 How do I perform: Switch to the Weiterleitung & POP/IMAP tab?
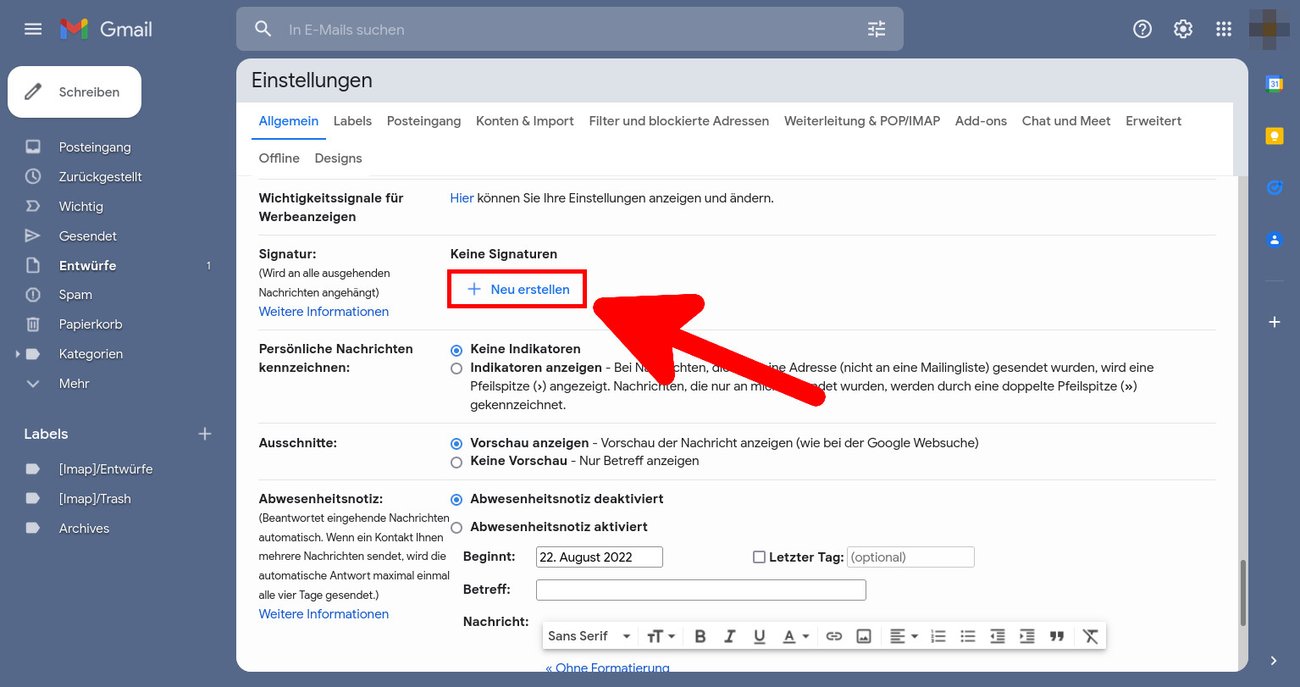point(862,120)
